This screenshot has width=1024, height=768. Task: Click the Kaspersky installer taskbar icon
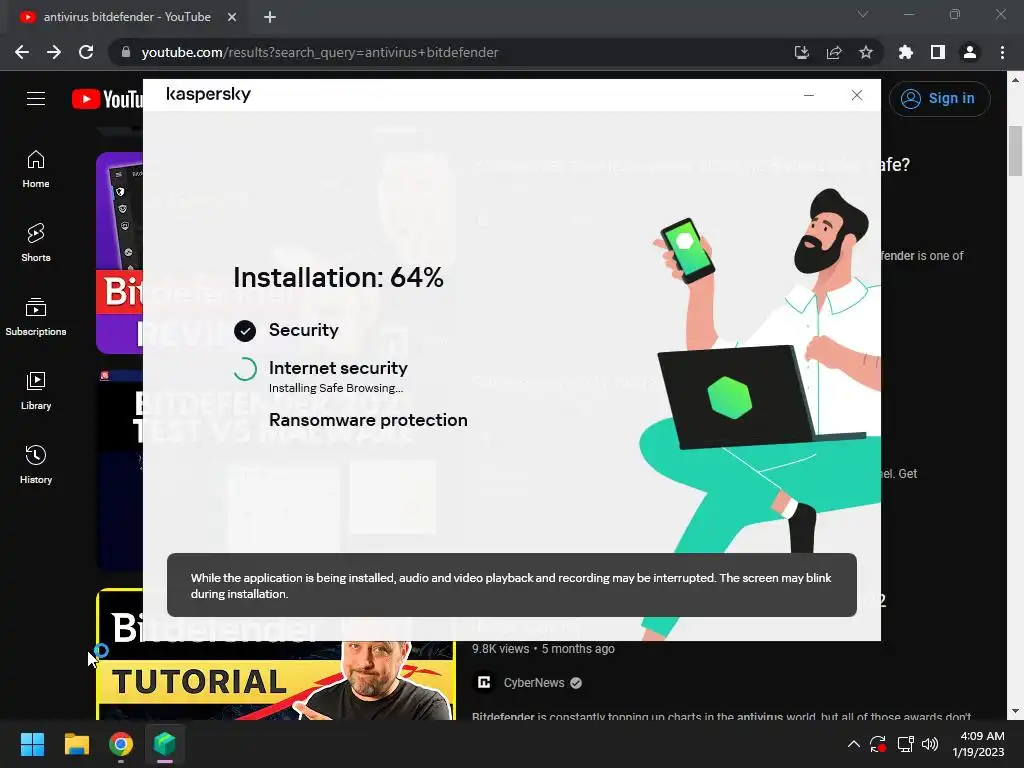pos(165,744)
